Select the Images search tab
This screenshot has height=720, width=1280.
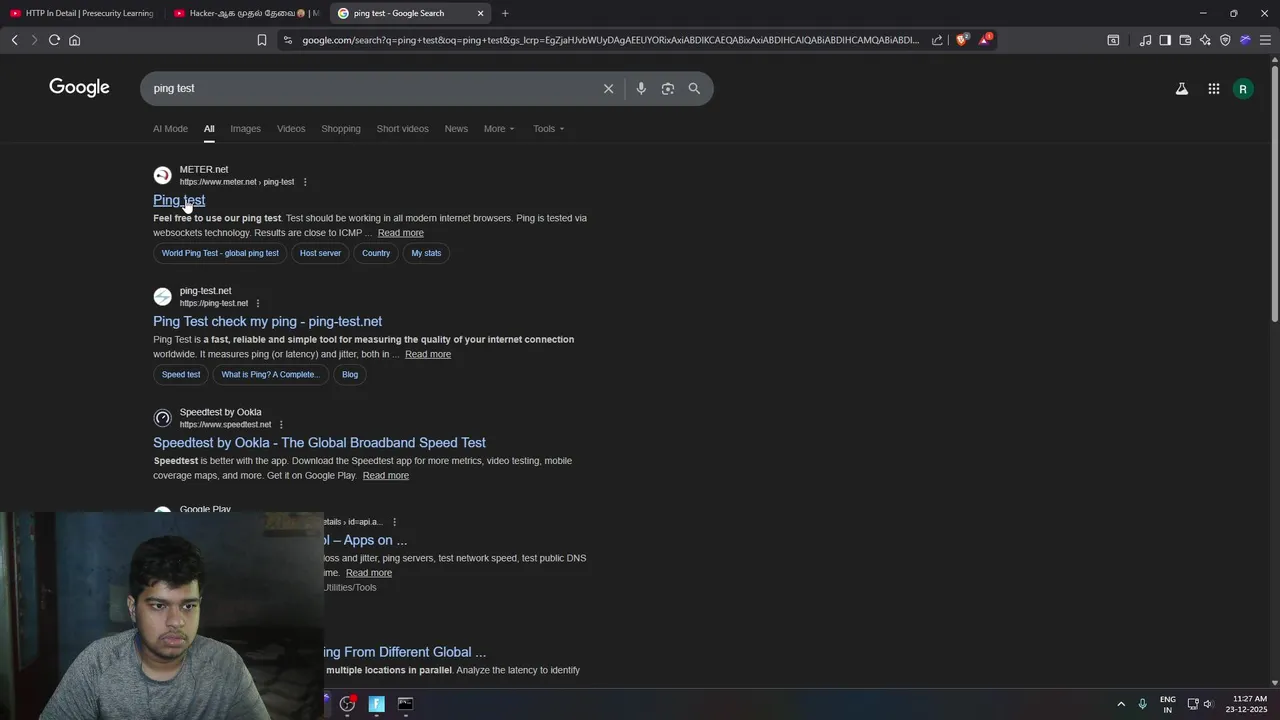245,129
